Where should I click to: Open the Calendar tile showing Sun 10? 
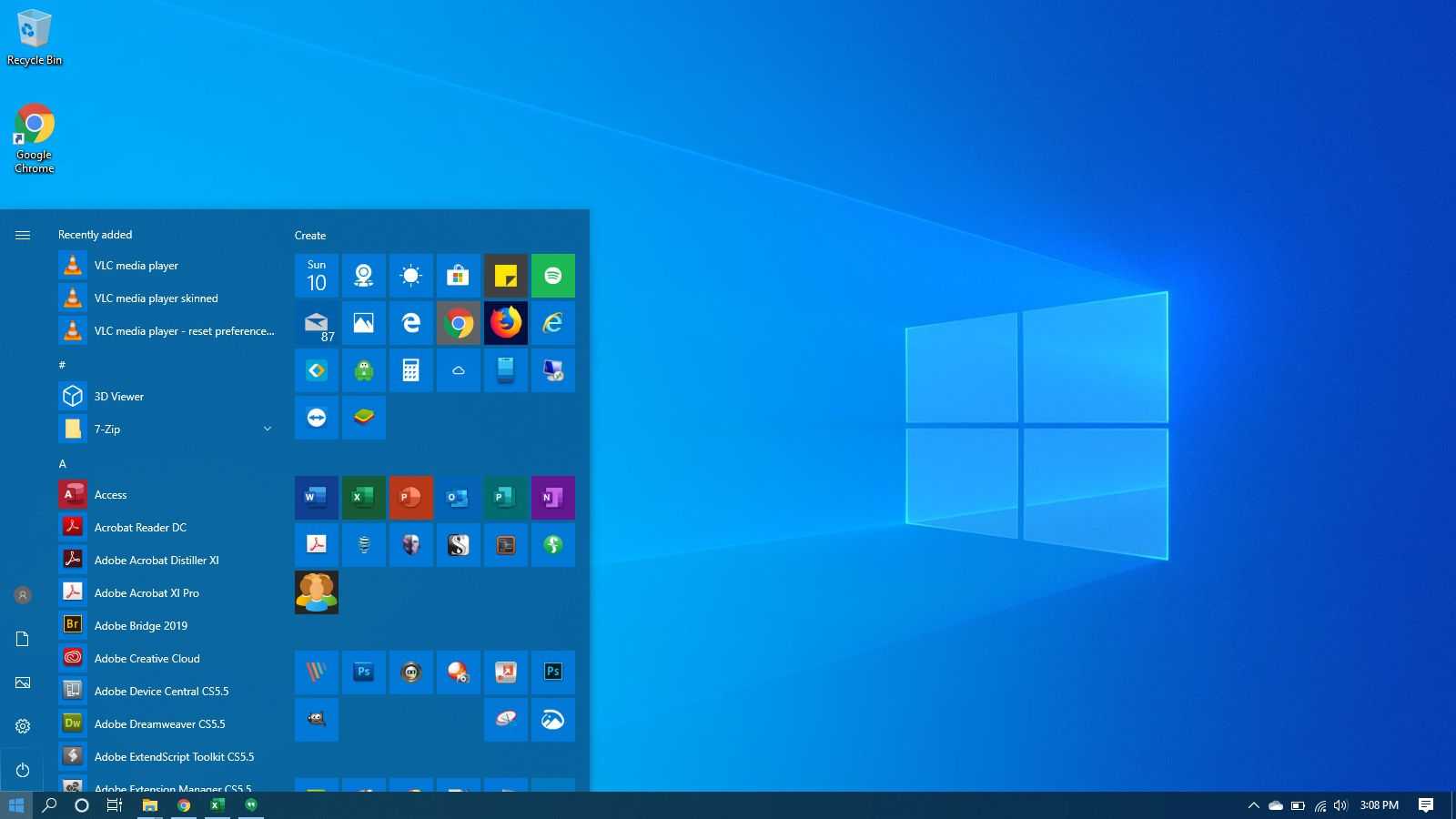click(317, 276)
